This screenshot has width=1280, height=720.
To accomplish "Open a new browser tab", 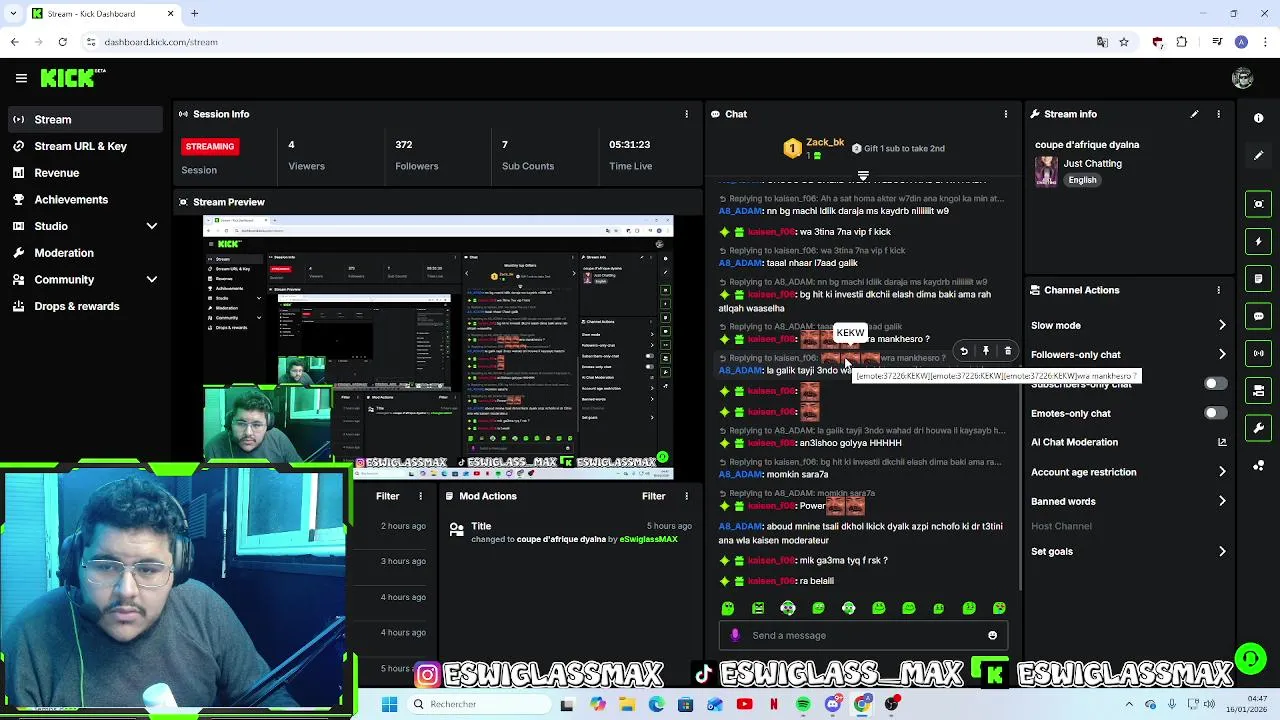I will 195,13.
